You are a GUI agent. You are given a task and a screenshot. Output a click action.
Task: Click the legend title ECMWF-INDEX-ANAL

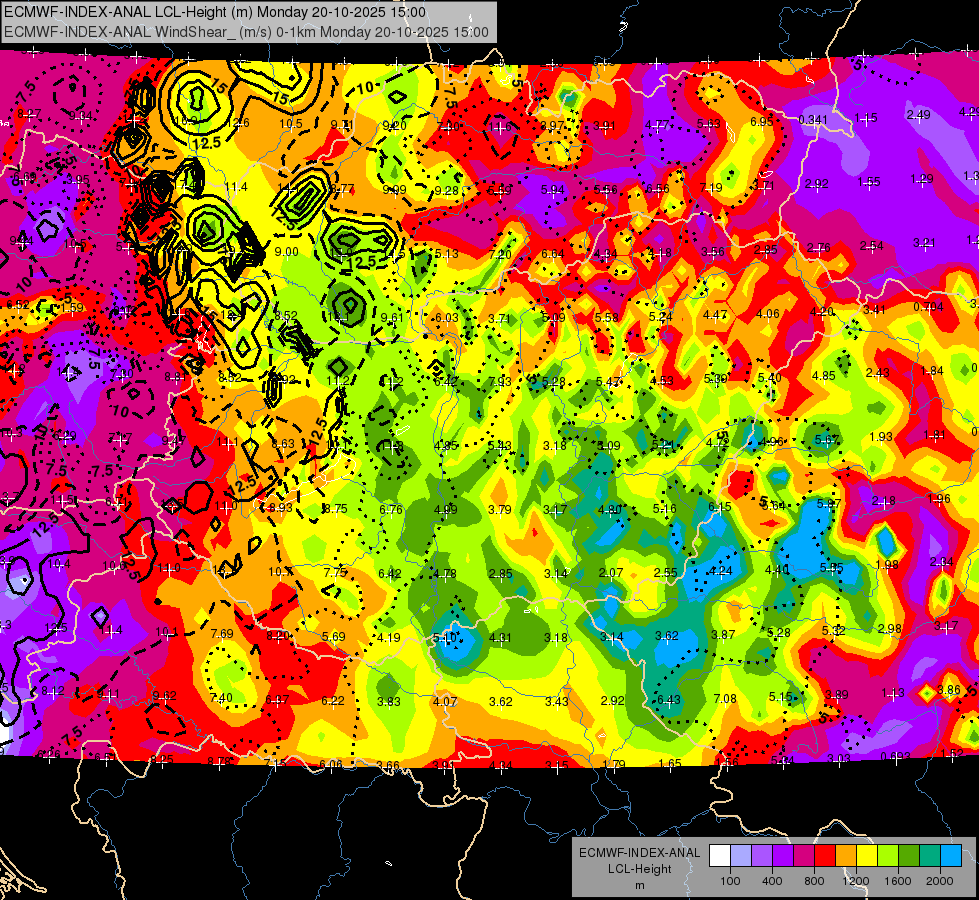(639, 853)
